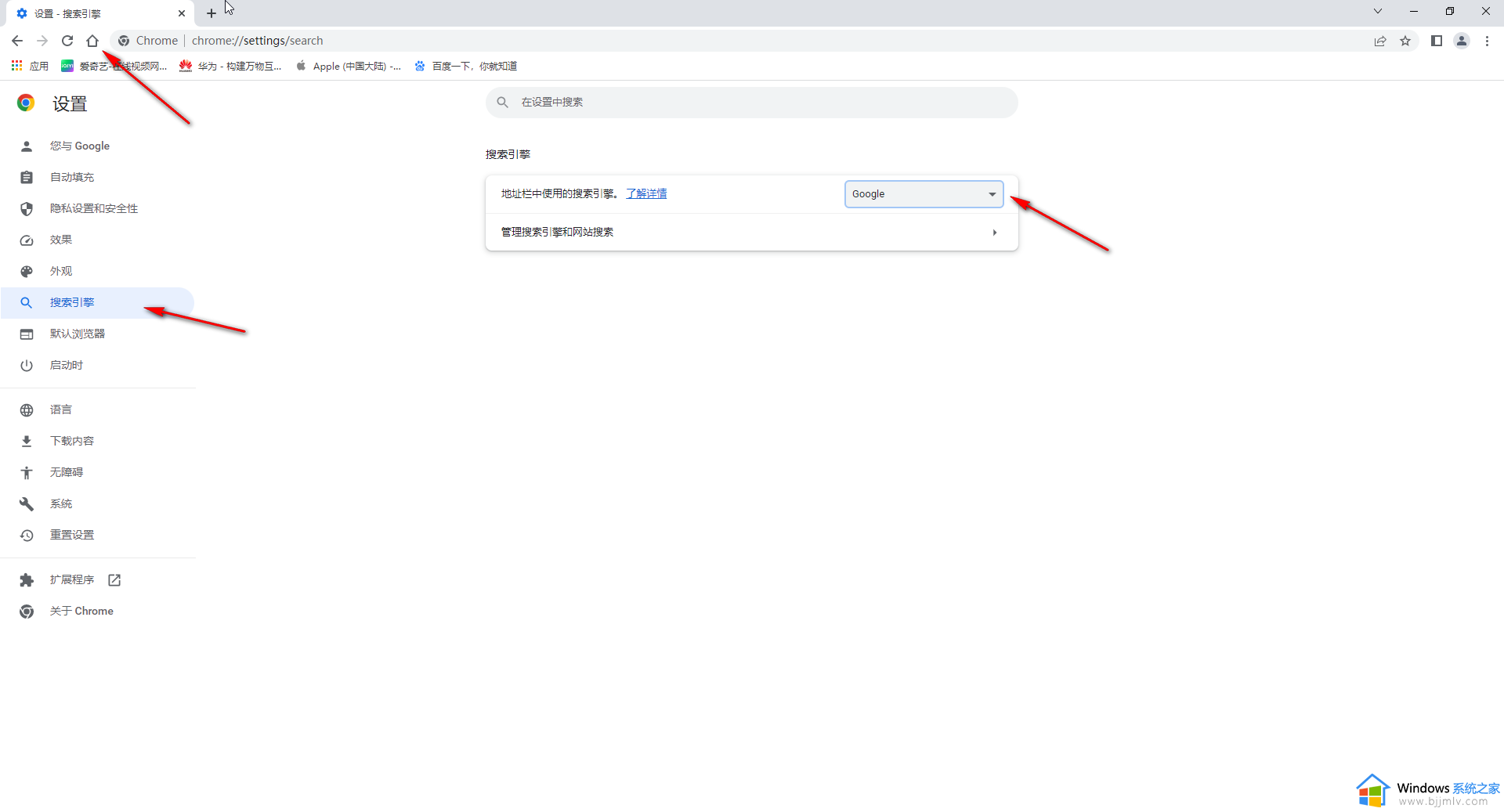Open 默认浏览器 settings section

point(98,334)
